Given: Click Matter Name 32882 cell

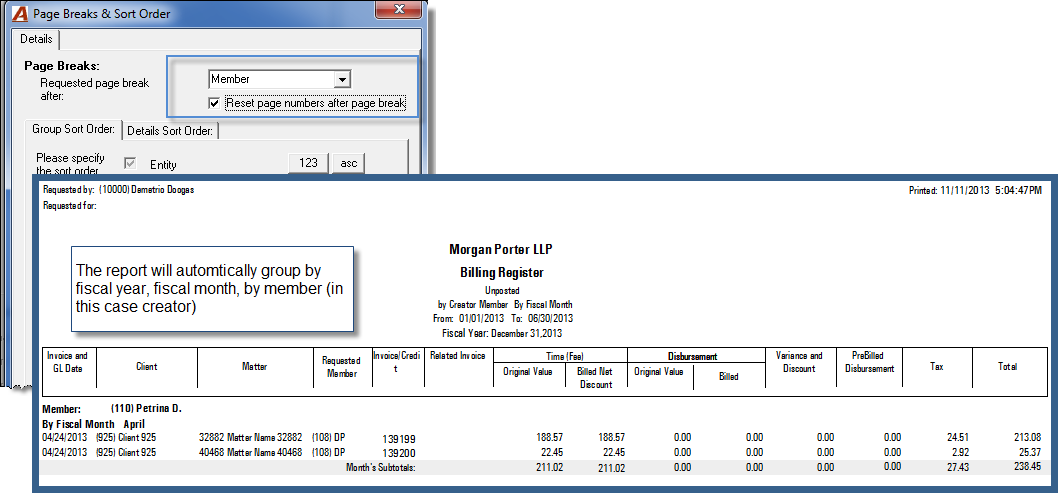Looking at the screenshot, I should pyautogui.click(x=251, y=438).
